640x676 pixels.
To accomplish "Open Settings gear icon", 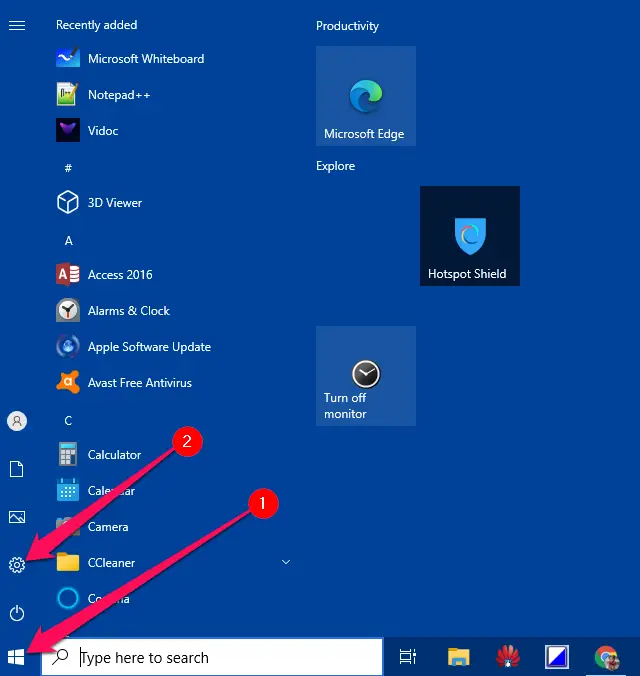I will [x=17, y=565].
